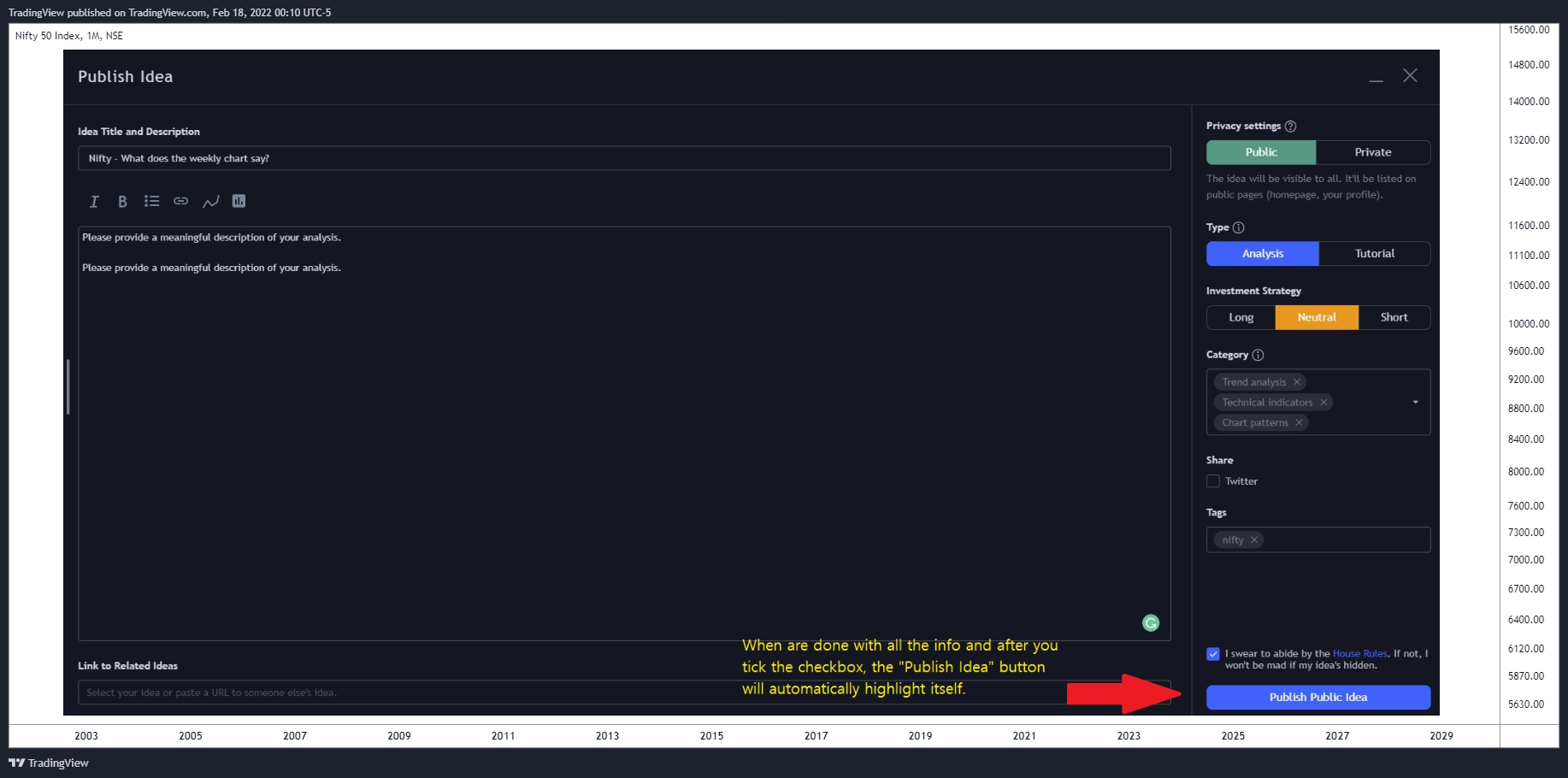Click the Tags input field
1568x778 pixels.
click(1318, 540)
